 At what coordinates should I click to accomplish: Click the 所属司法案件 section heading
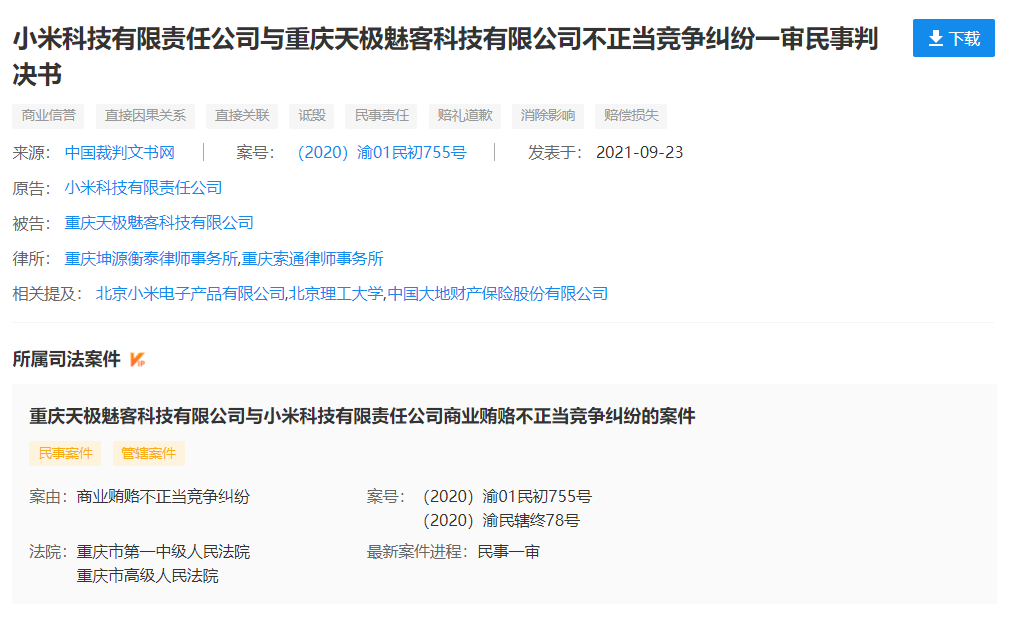[x=67, y=359]
